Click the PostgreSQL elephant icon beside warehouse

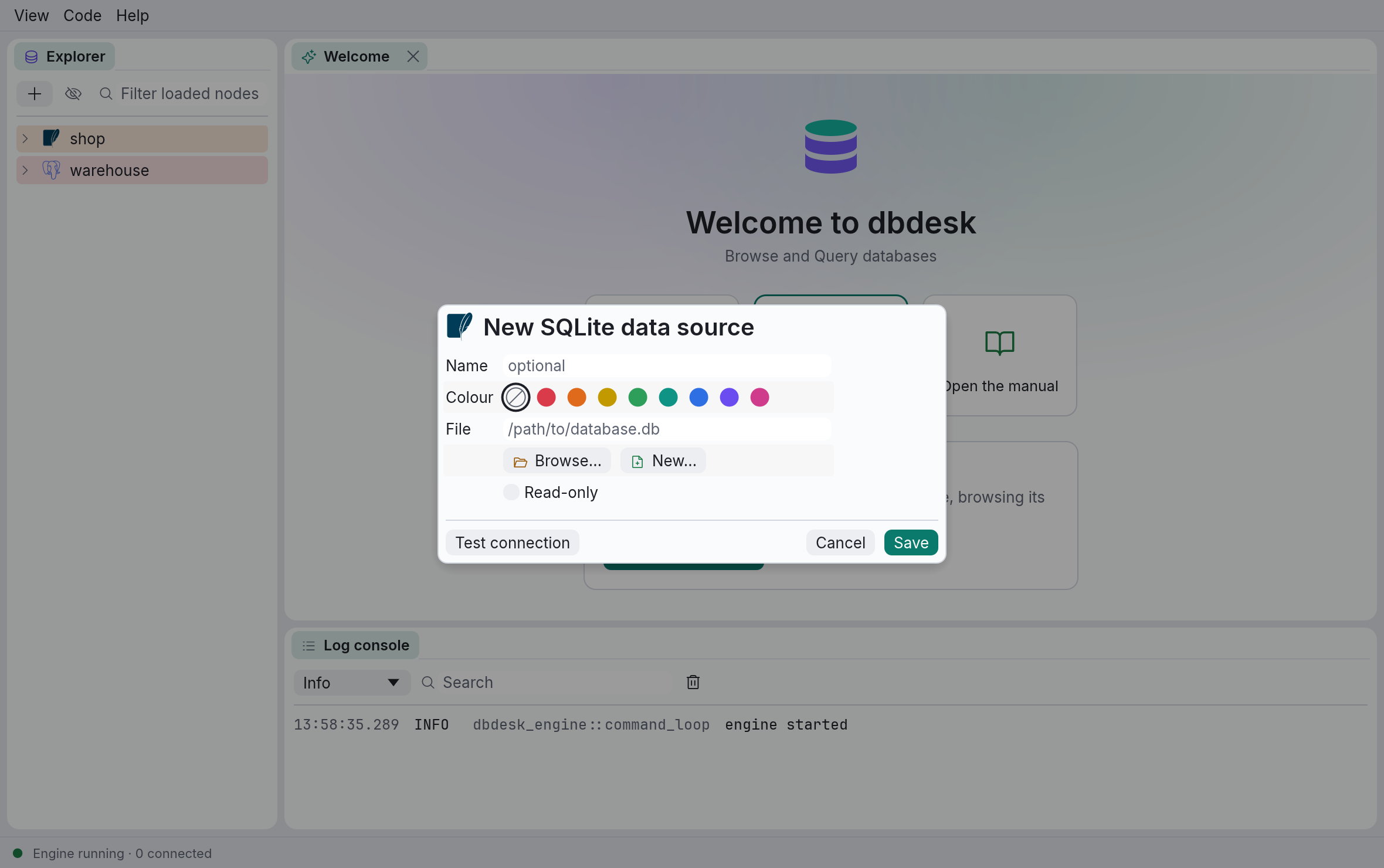(52, 170)
